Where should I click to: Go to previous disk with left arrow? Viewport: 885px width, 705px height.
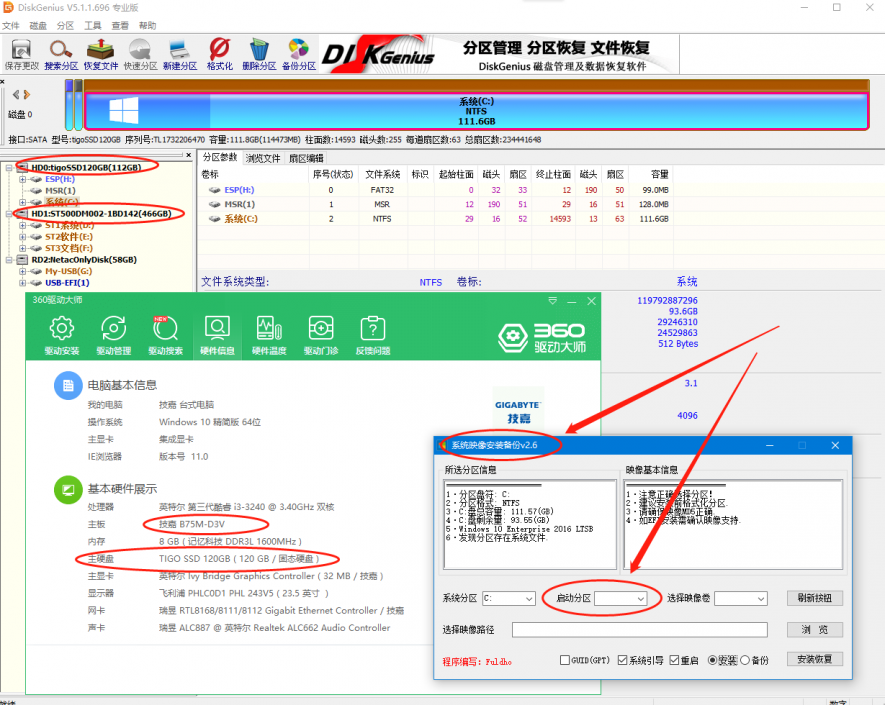pyautogui.click(x=16, y=94)
